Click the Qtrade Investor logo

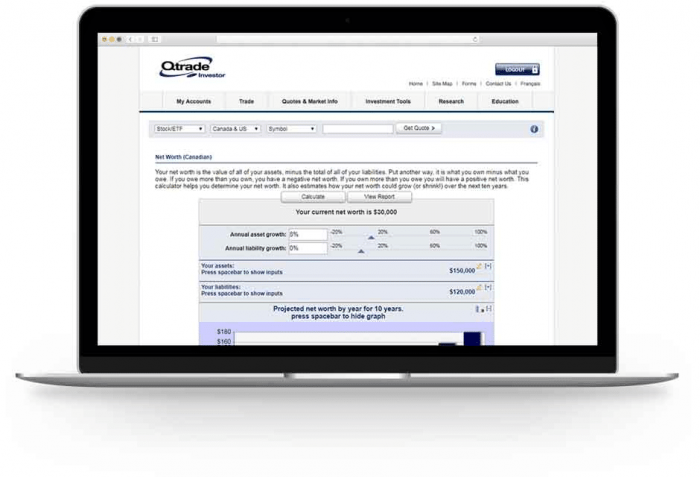192,67
